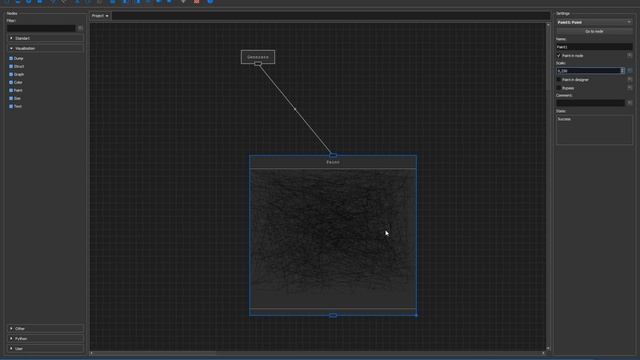Click the Paint node bottom output port

click(x=333, y=315)
